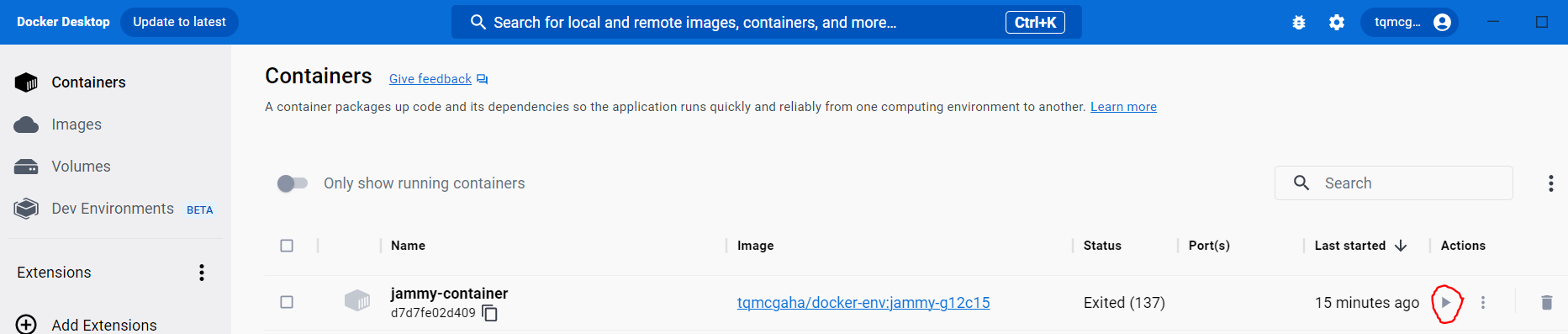Viewport: 1568px width, 334px height.
Task: Sort by Name column header
Action: pyautogui.click(x=408, y=246)
